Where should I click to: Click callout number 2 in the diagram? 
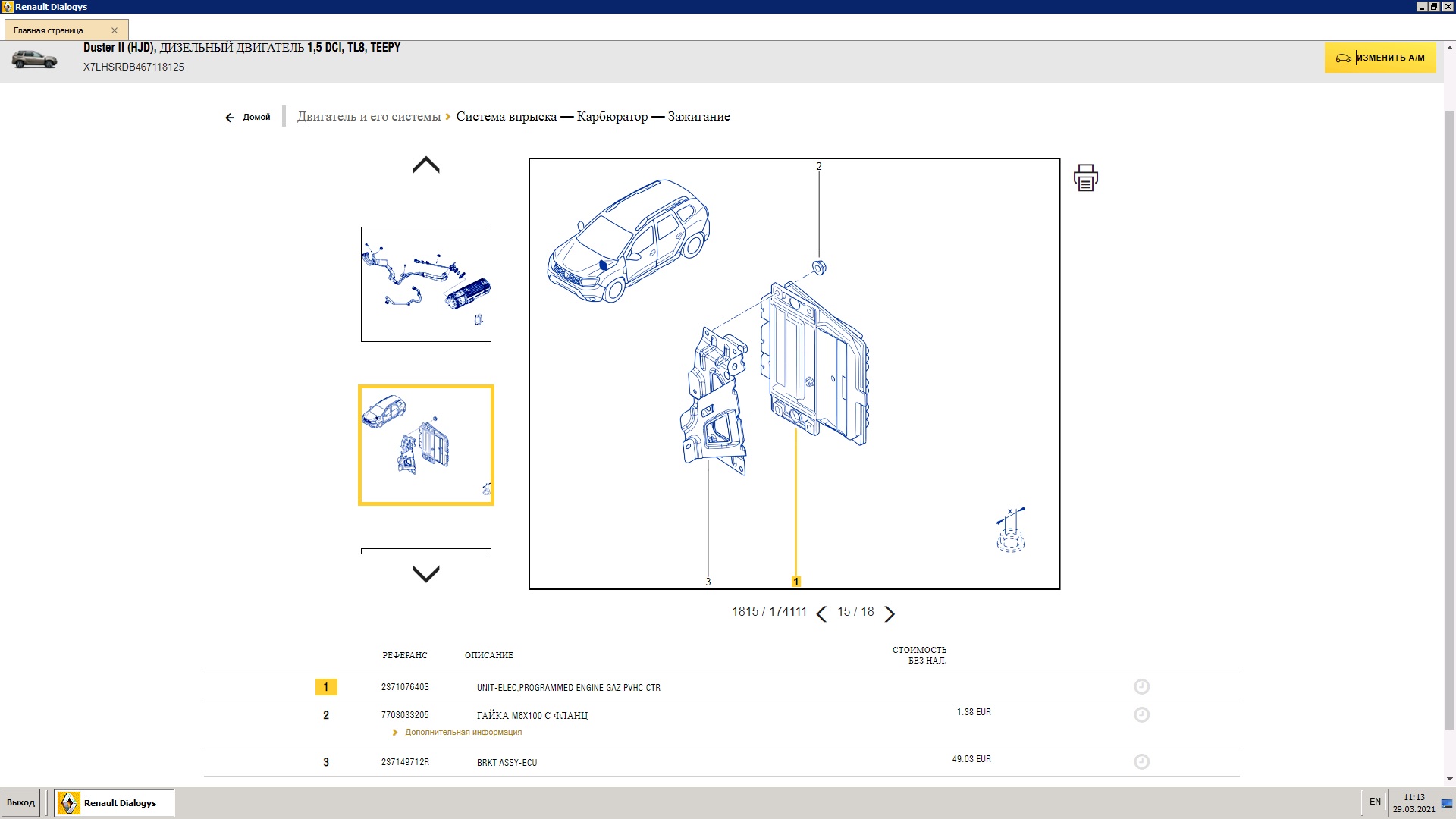click(x=819, y=166)
